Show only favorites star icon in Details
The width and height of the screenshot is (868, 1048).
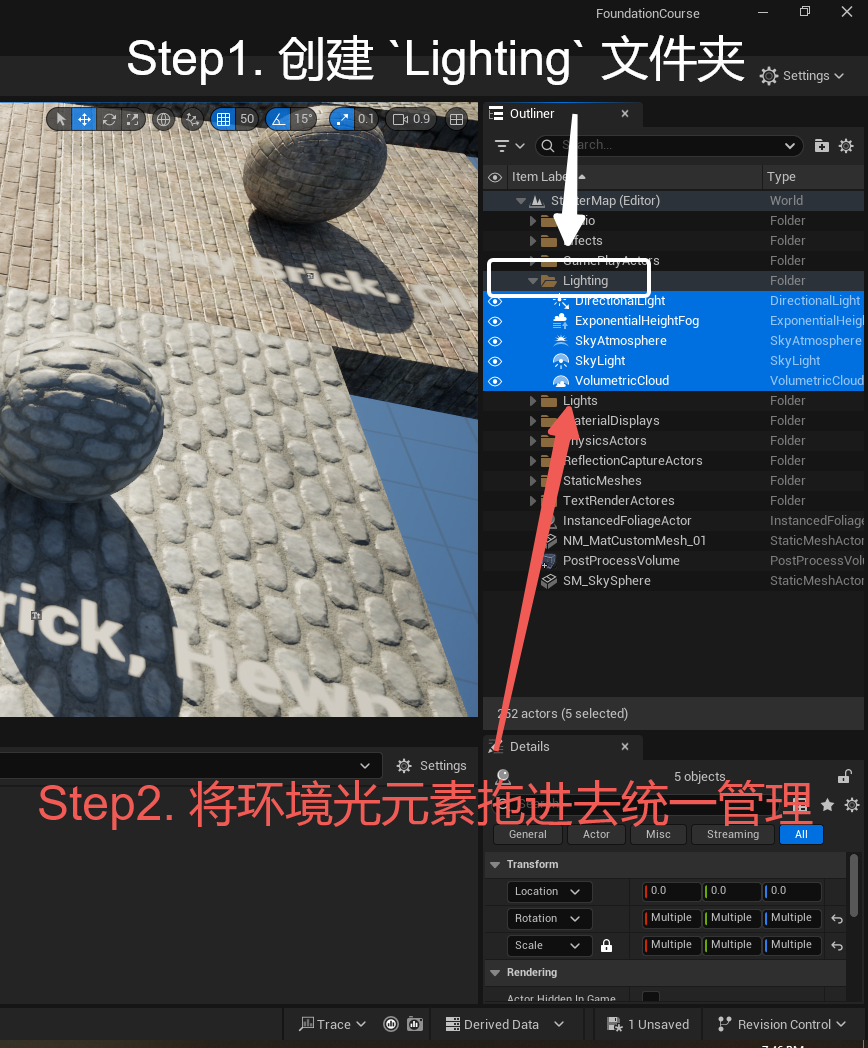tap(827, 805)
